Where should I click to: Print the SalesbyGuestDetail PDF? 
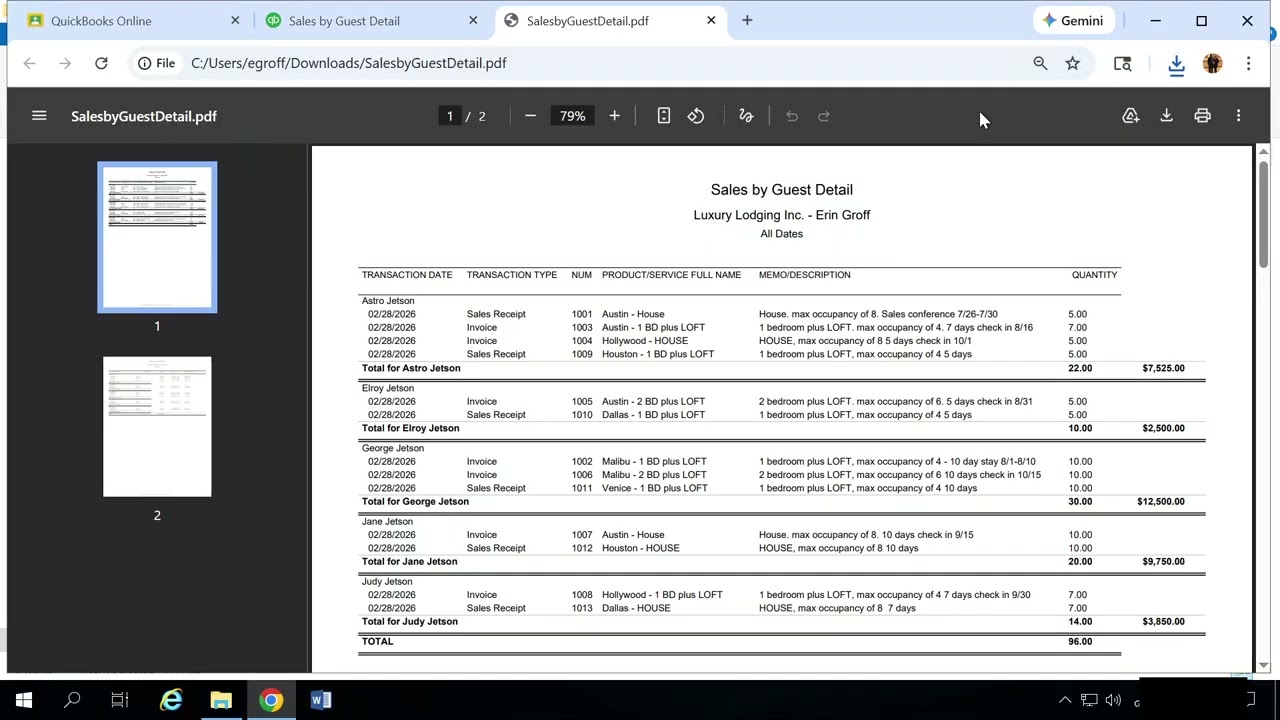coord(1202,116)
